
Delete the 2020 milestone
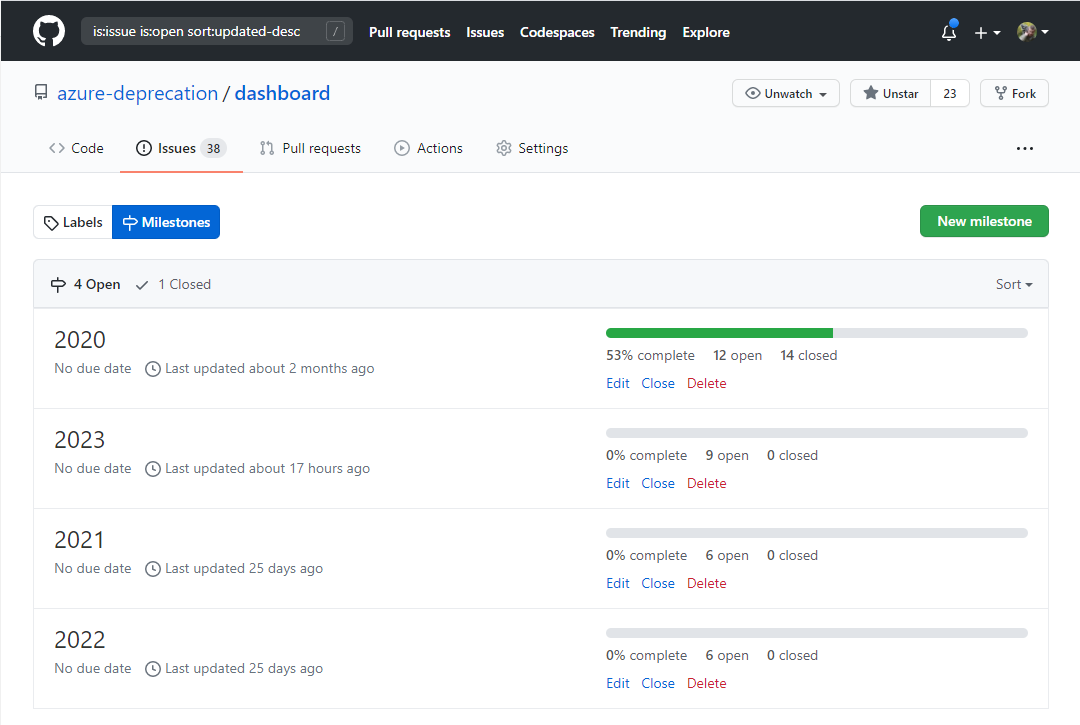707,383
